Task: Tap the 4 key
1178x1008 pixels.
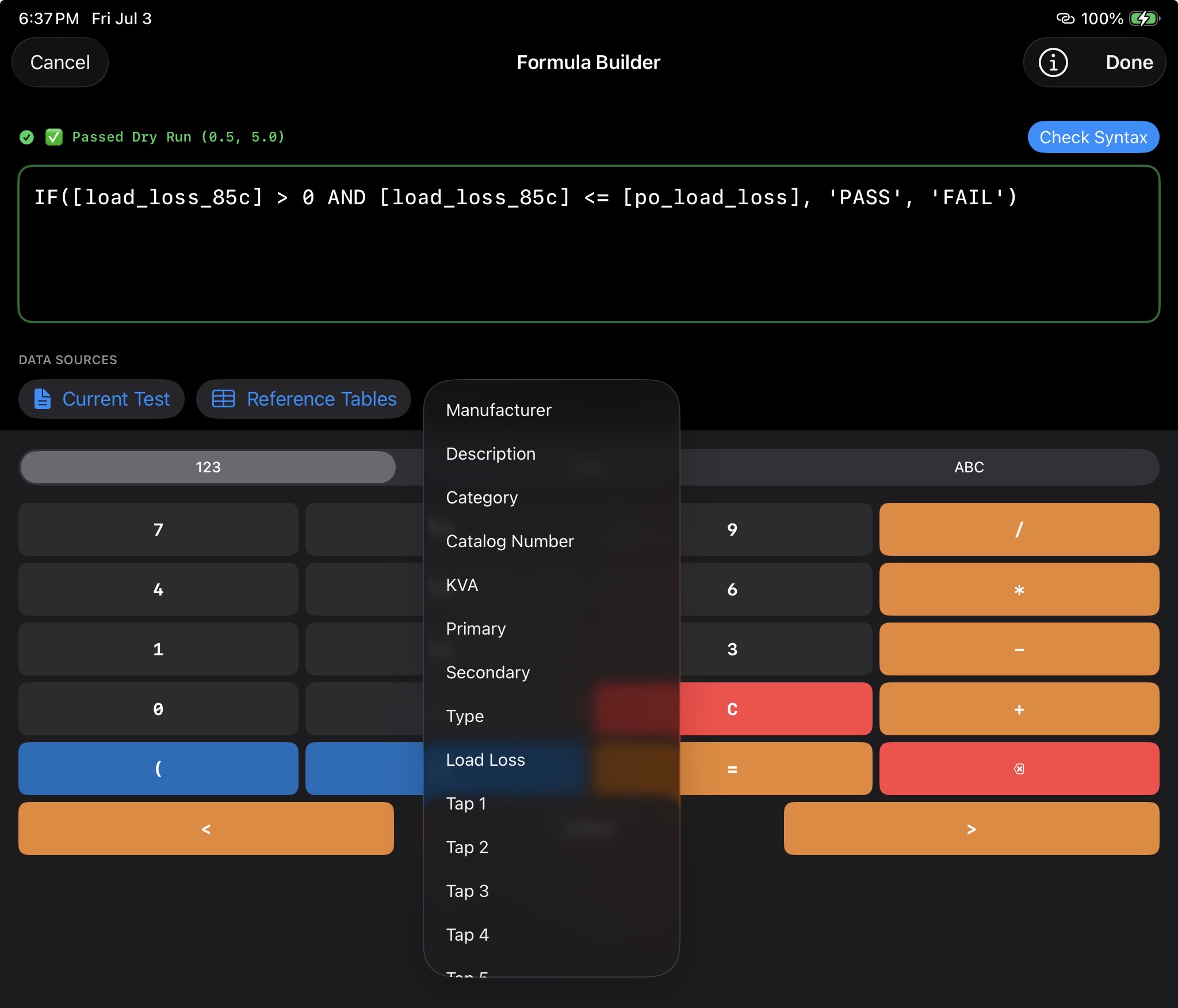Action: tap(158, 589)
